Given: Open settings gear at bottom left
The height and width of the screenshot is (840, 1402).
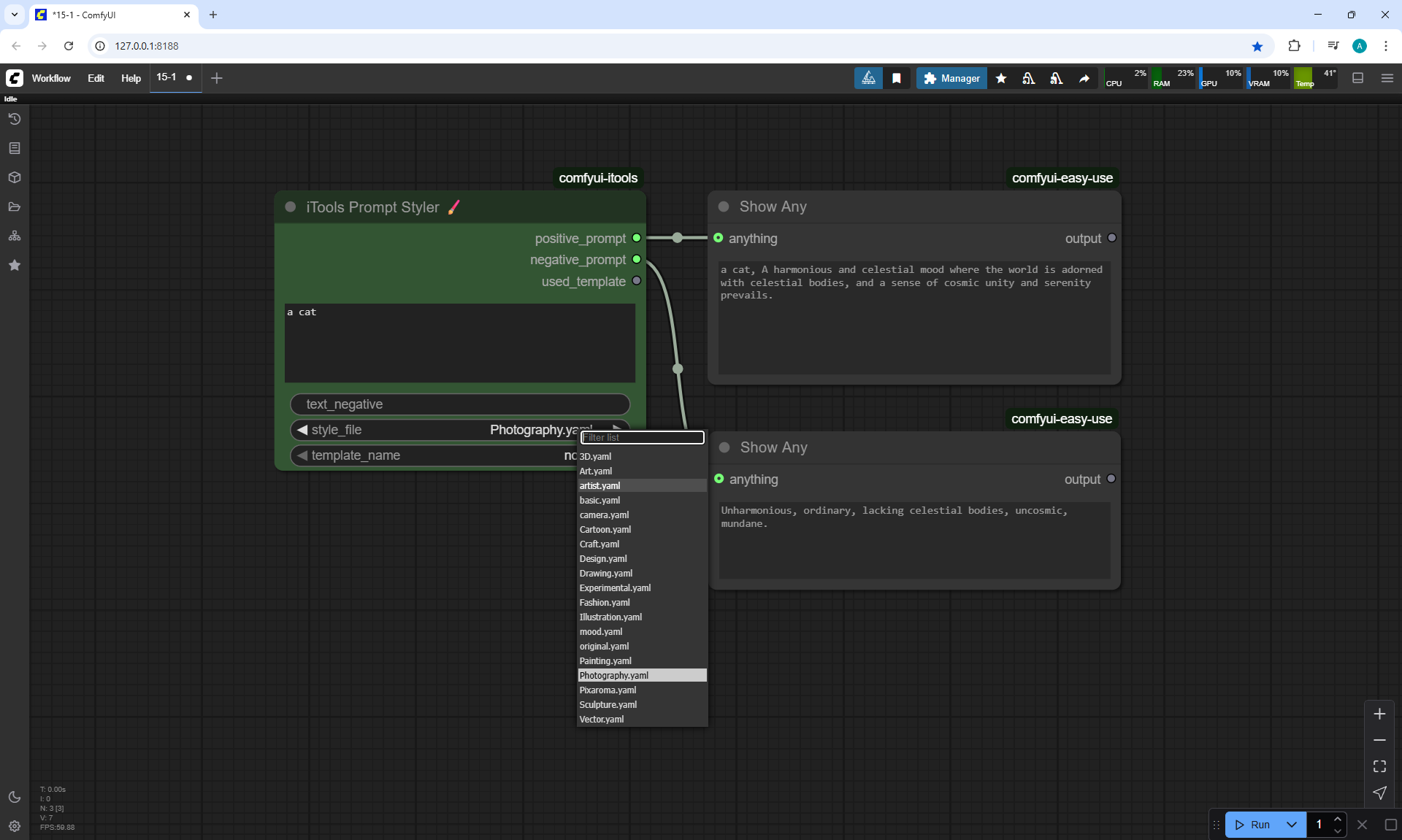Looking at the screenshot, I should (15, 826).
